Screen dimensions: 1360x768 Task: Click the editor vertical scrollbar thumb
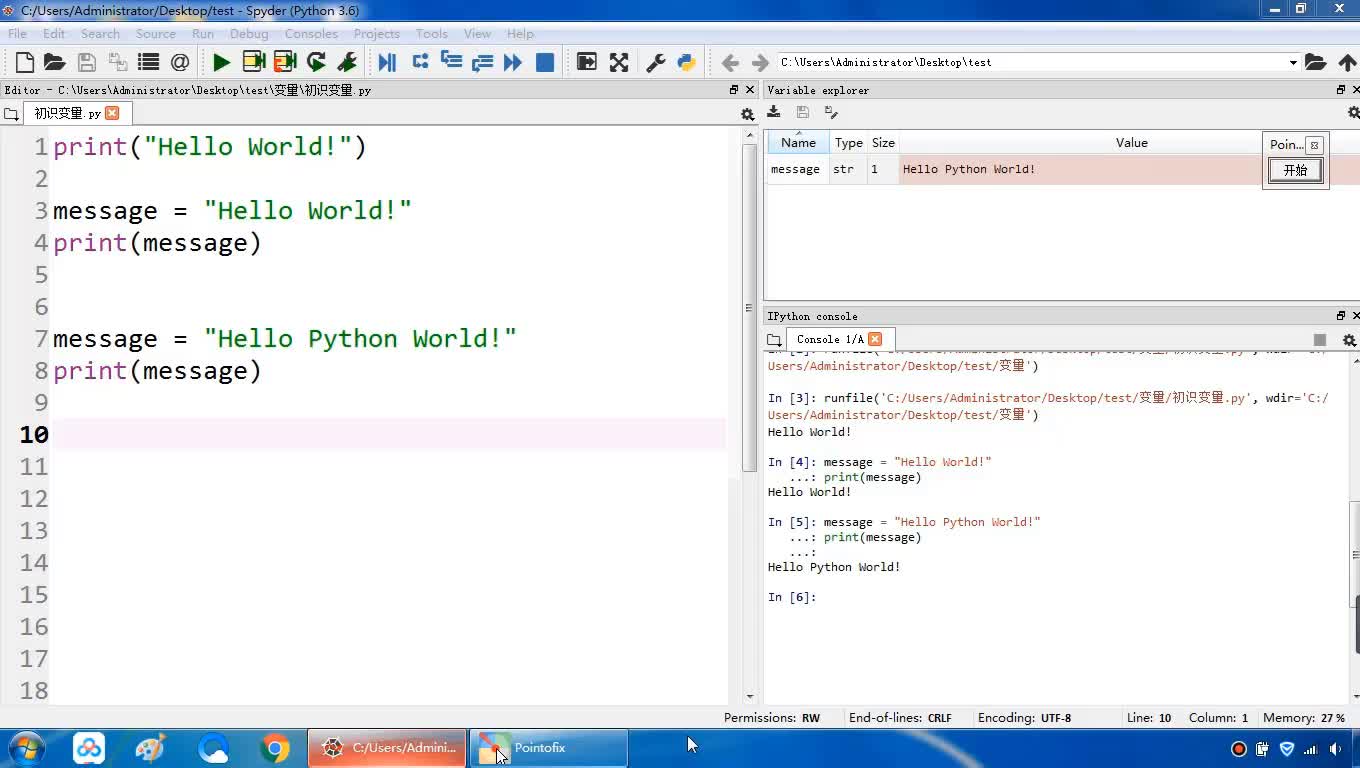[750, 308]
